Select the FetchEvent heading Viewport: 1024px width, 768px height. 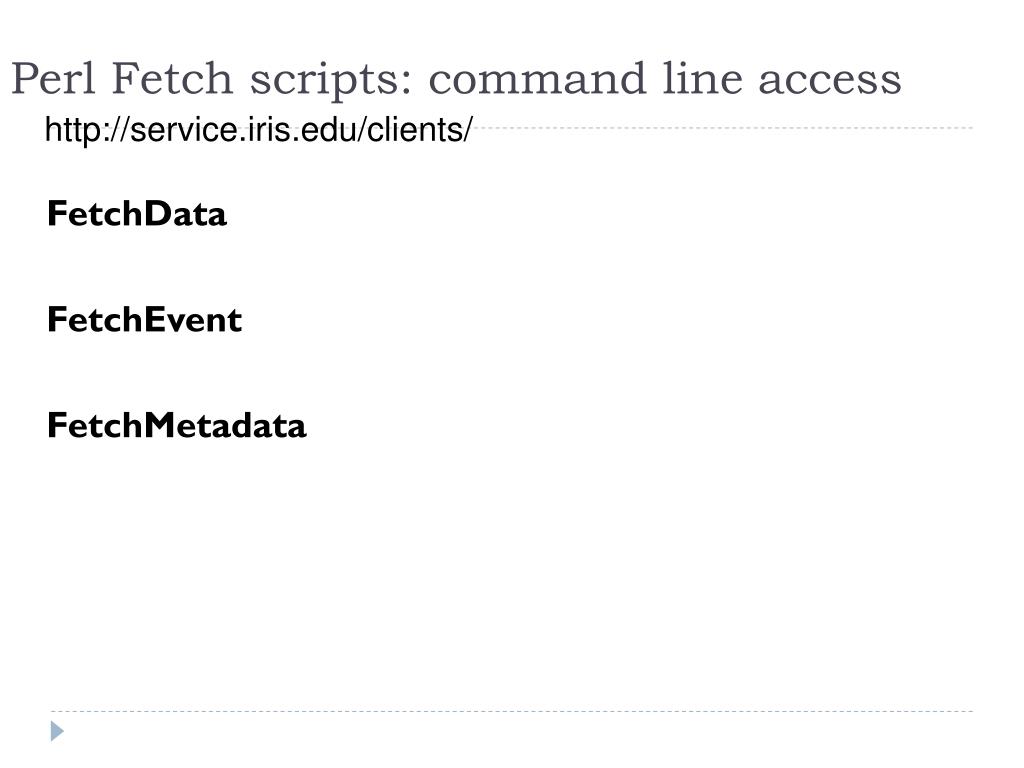click(144, 319)
